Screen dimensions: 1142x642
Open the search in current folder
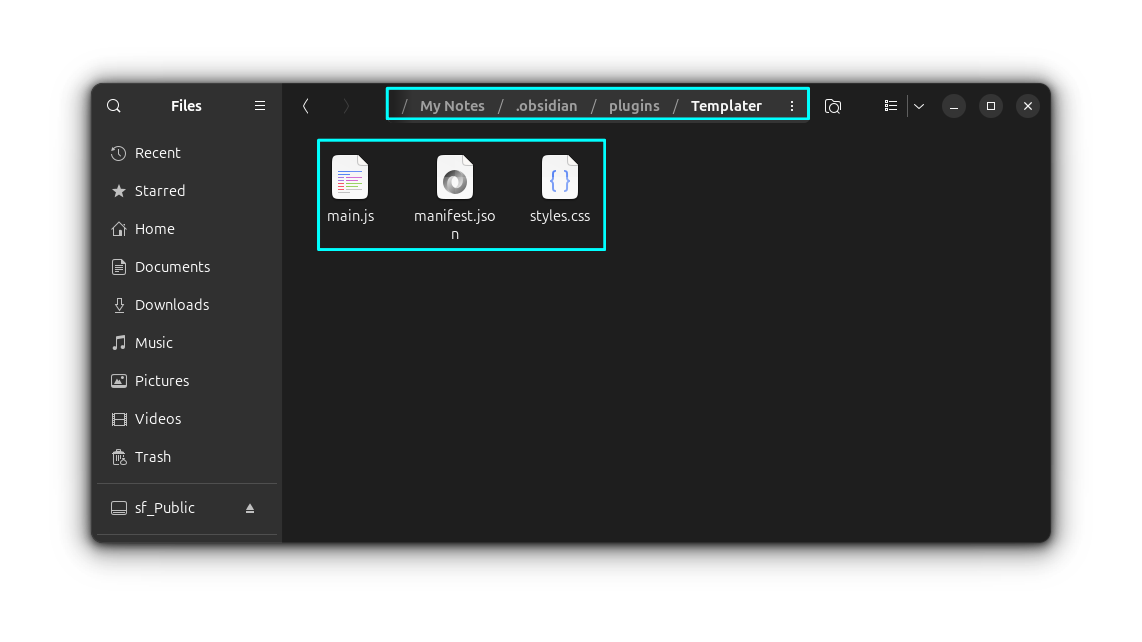point(833,105)
